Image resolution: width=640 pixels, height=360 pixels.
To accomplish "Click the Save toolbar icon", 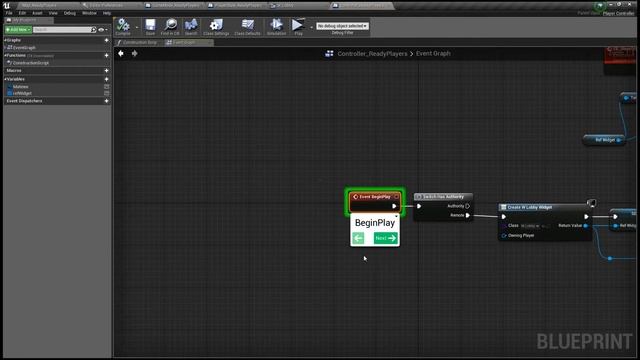I will pyautogui.click(x=150, y=27).
